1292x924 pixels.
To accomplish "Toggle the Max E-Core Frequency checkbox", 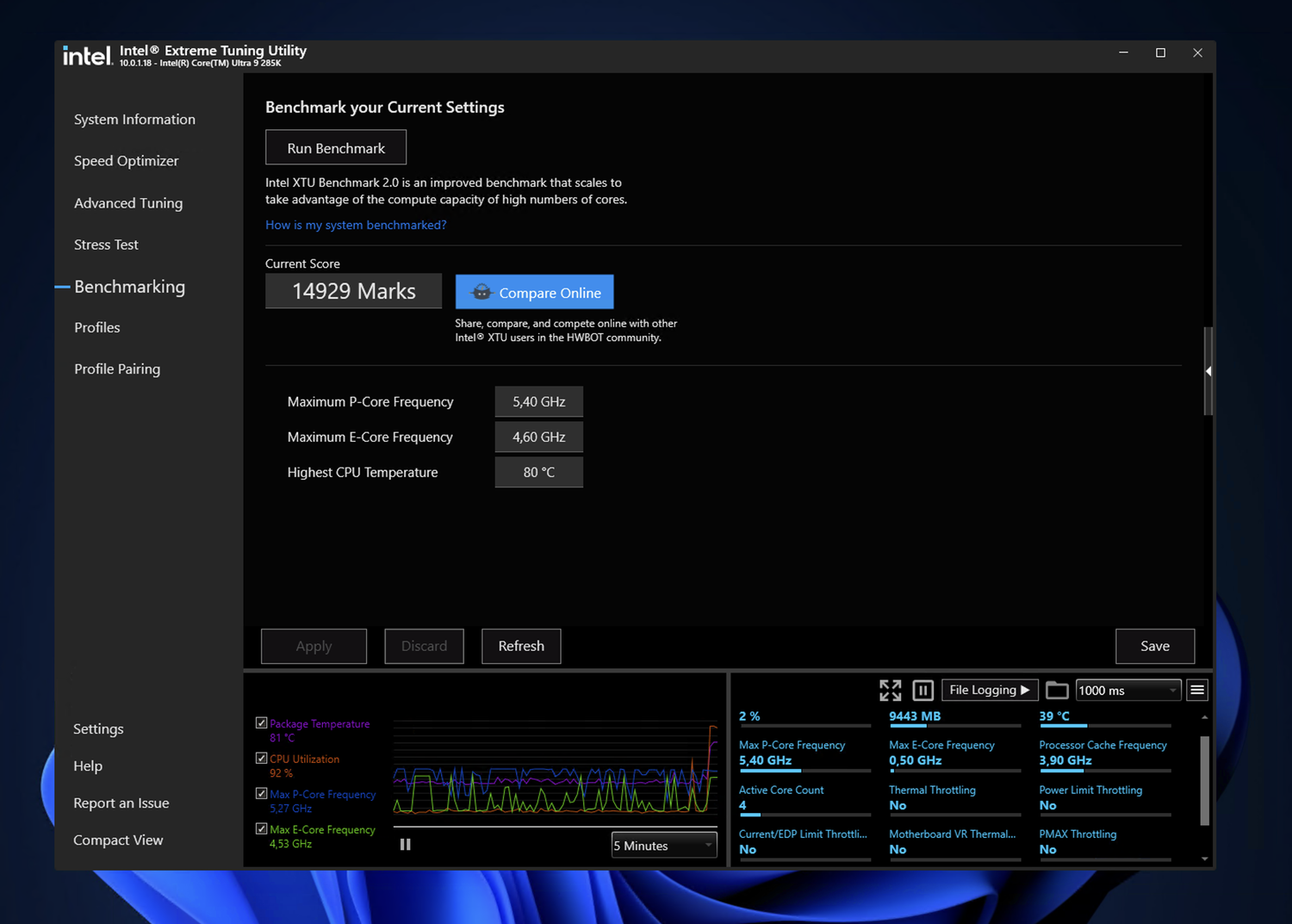I will click(261, 829).
